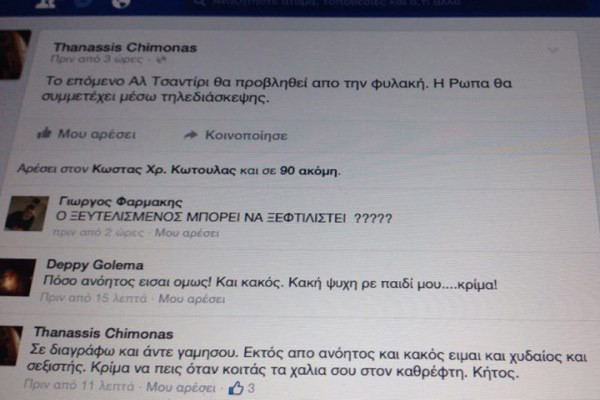The image size is (600, 400).
Task: Click the blue thumbs-up icon showing 3 likes
Action: (x=236, y=388)
